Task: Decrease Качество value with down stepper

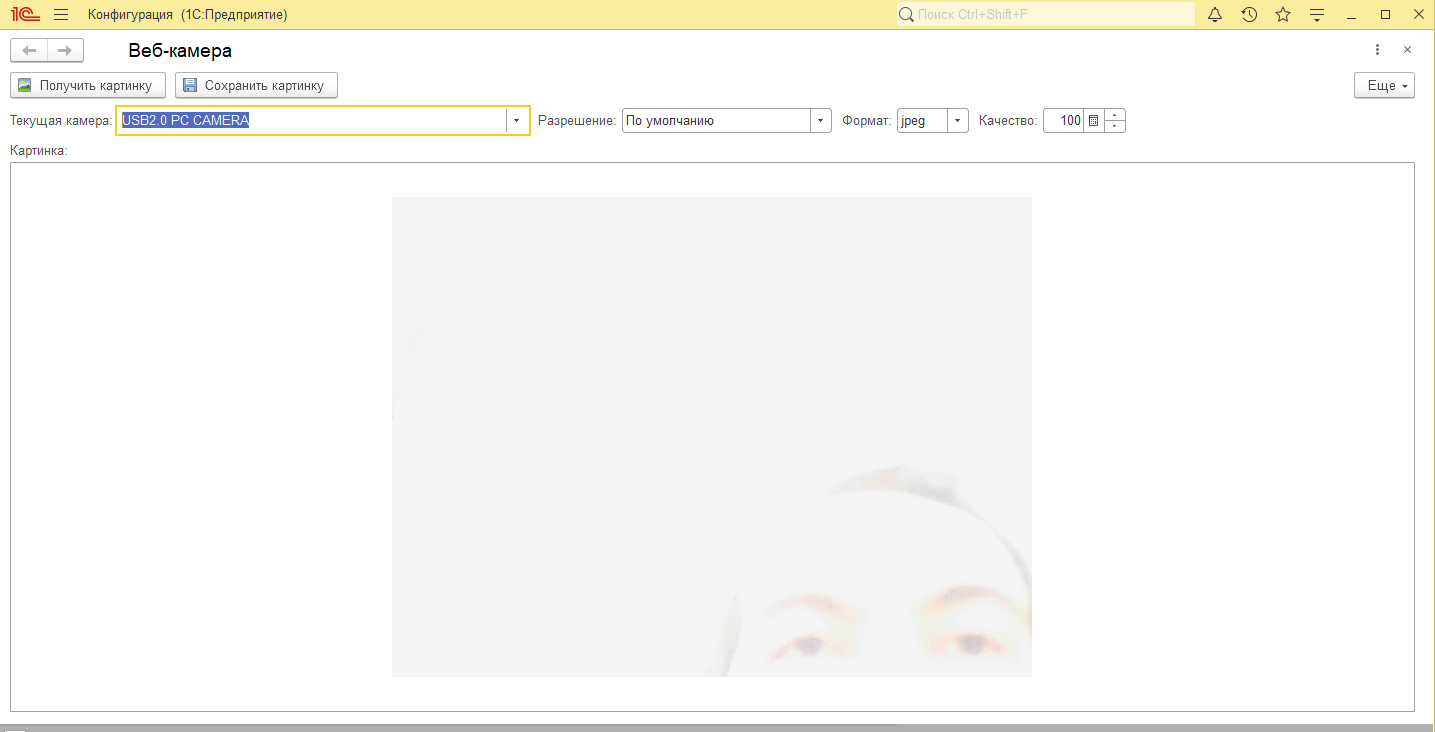Action: (x=1115, y=126)
